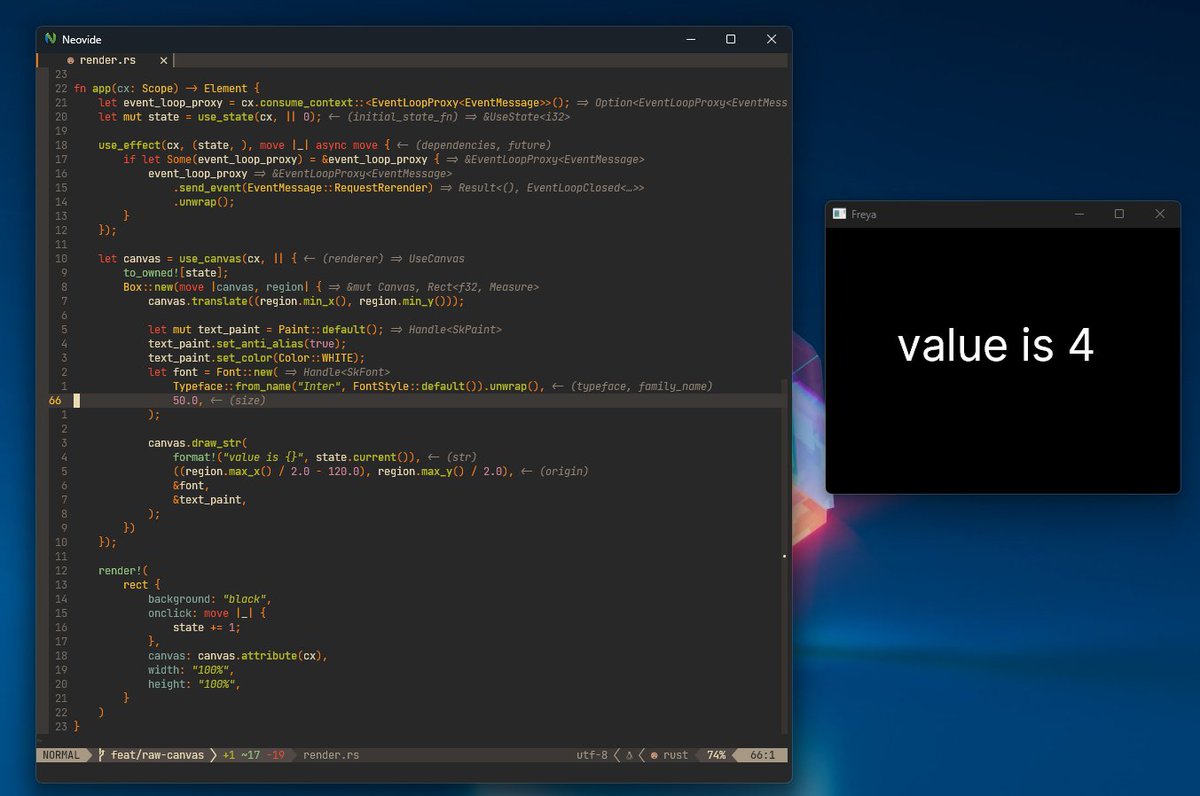Screen dimensions: 1200x796
Task: Close the Neovide window
Action: (771, 39)
